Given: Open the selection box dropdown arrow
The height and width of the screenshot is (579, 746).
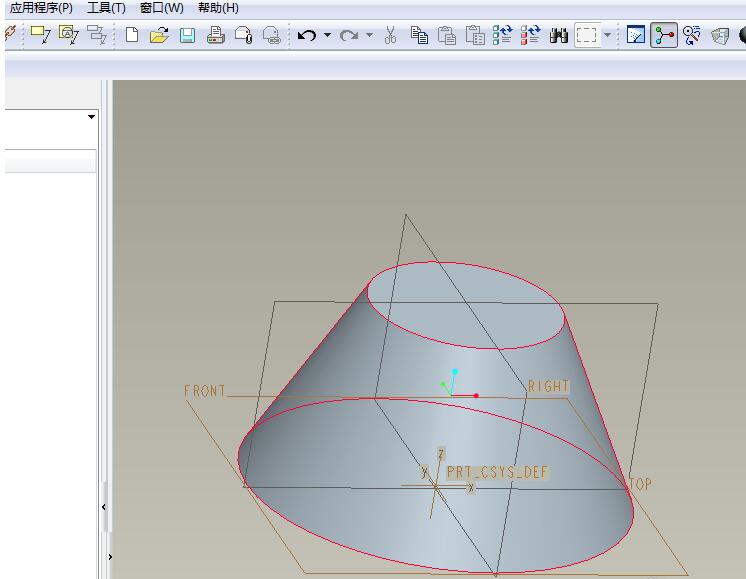Looking at the screenshot, I should pos(607,35).
